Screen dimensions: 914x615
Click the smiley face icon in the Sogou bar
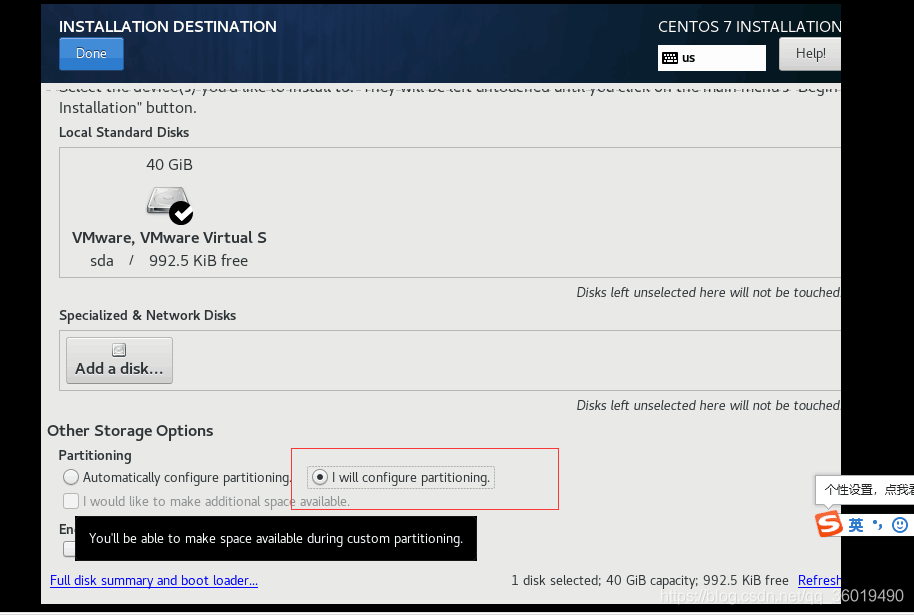pyautogui.click(x=900, y=525)
